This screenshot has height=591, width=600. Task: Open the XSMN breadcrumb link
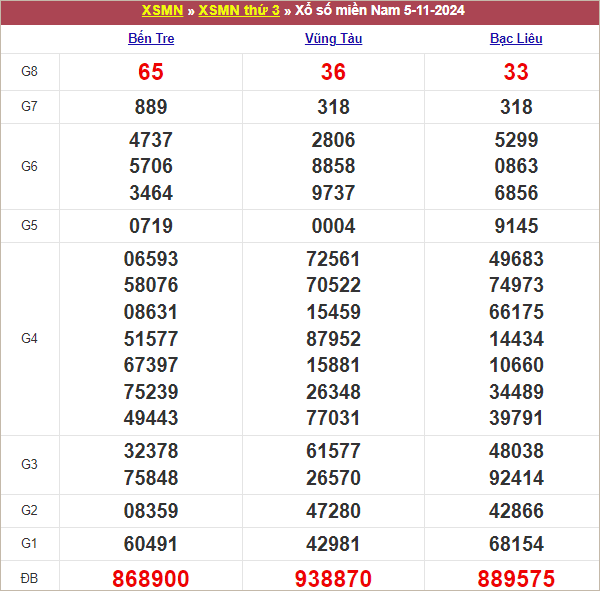click(x=162, y=10)
